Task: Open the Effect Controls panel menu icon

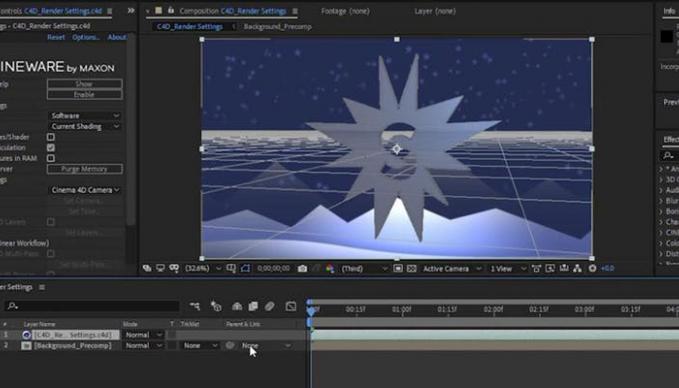Action: tap(110, 11)
